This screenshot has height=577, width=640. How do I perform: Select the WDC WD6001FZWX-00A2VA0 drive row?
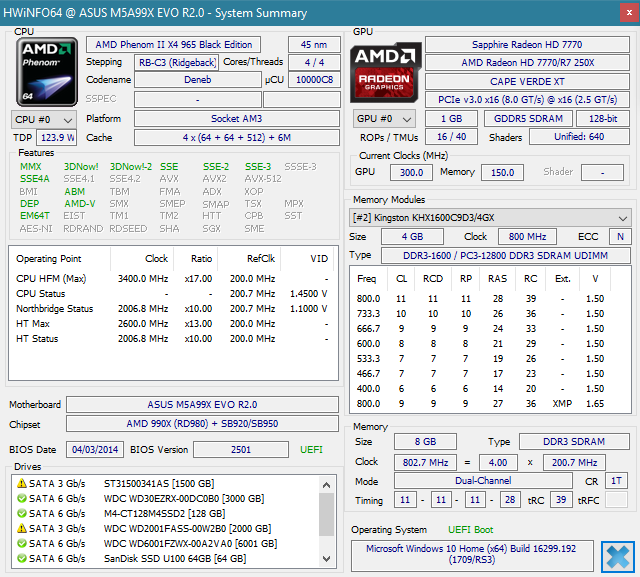pyautogui.click(x=165, y=544)
